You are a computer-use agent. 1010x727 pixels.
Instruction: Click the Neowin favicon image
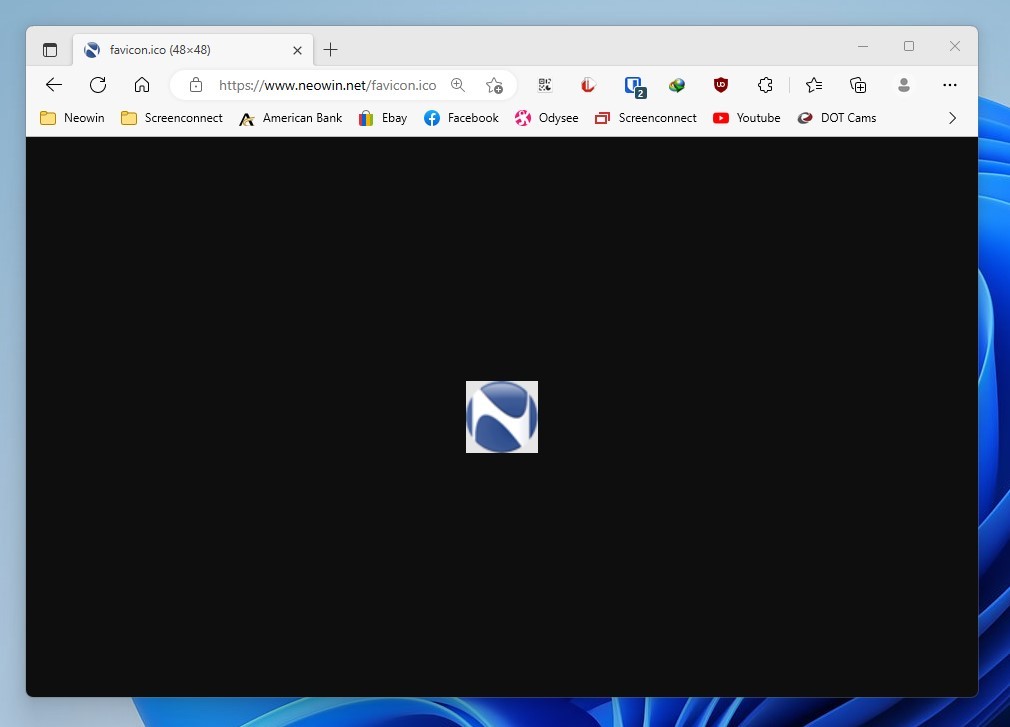point(502,417)
